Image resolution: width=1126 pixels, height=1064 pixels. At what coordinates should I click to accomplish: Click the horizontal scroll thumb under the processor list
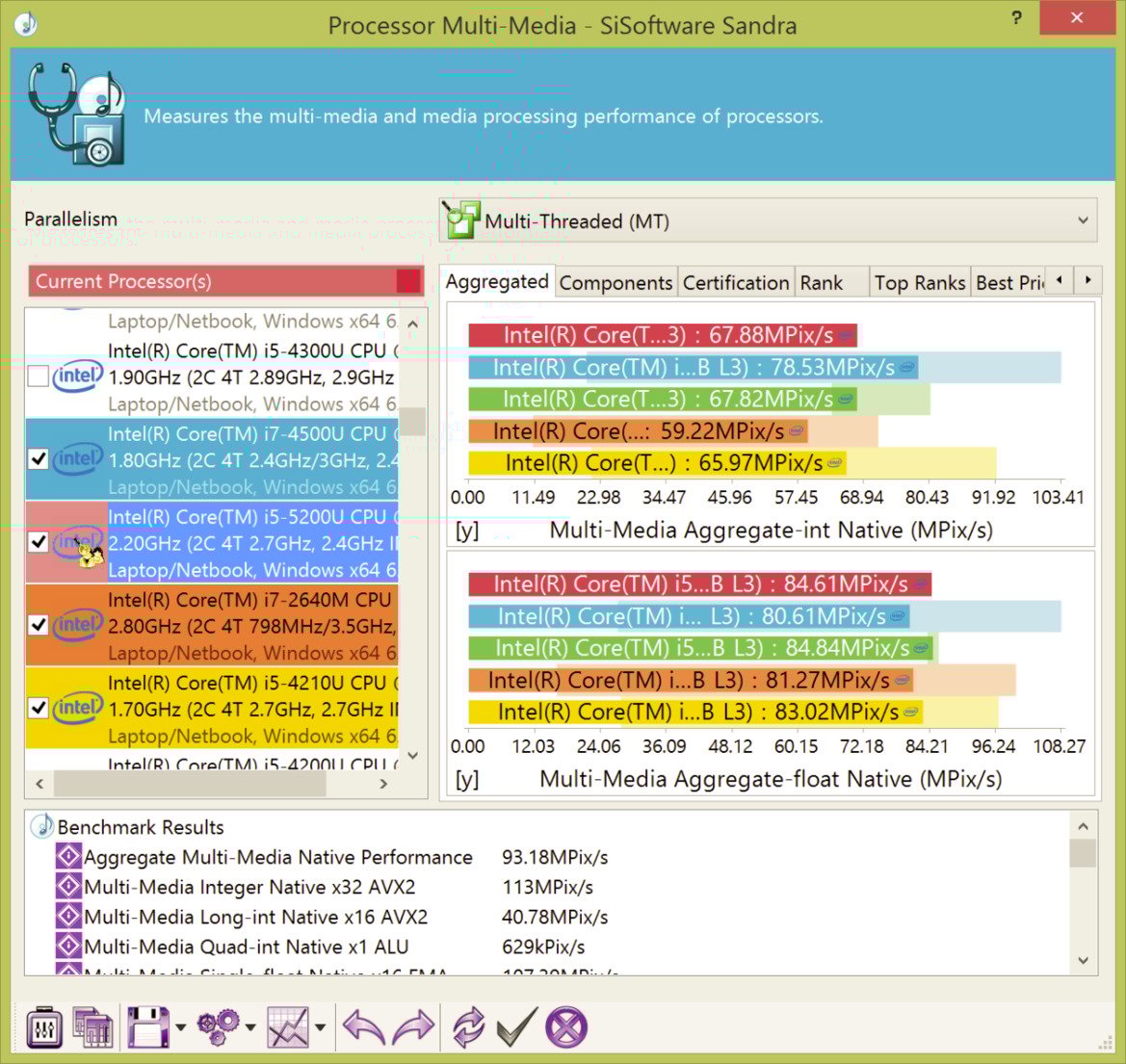click(x=190, y=783)
